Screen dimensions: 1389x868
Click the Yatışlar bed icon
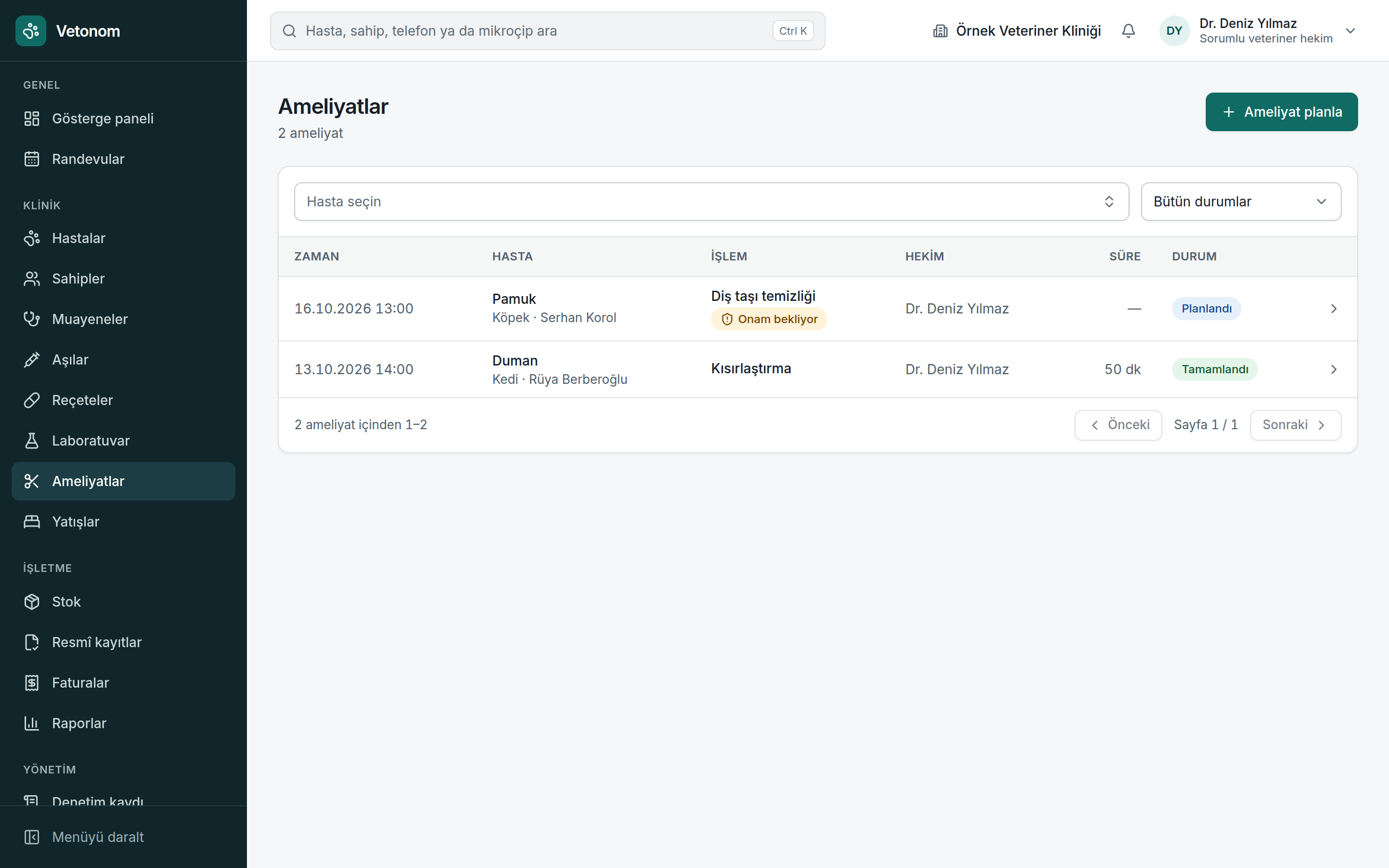(x=31, y=522)
